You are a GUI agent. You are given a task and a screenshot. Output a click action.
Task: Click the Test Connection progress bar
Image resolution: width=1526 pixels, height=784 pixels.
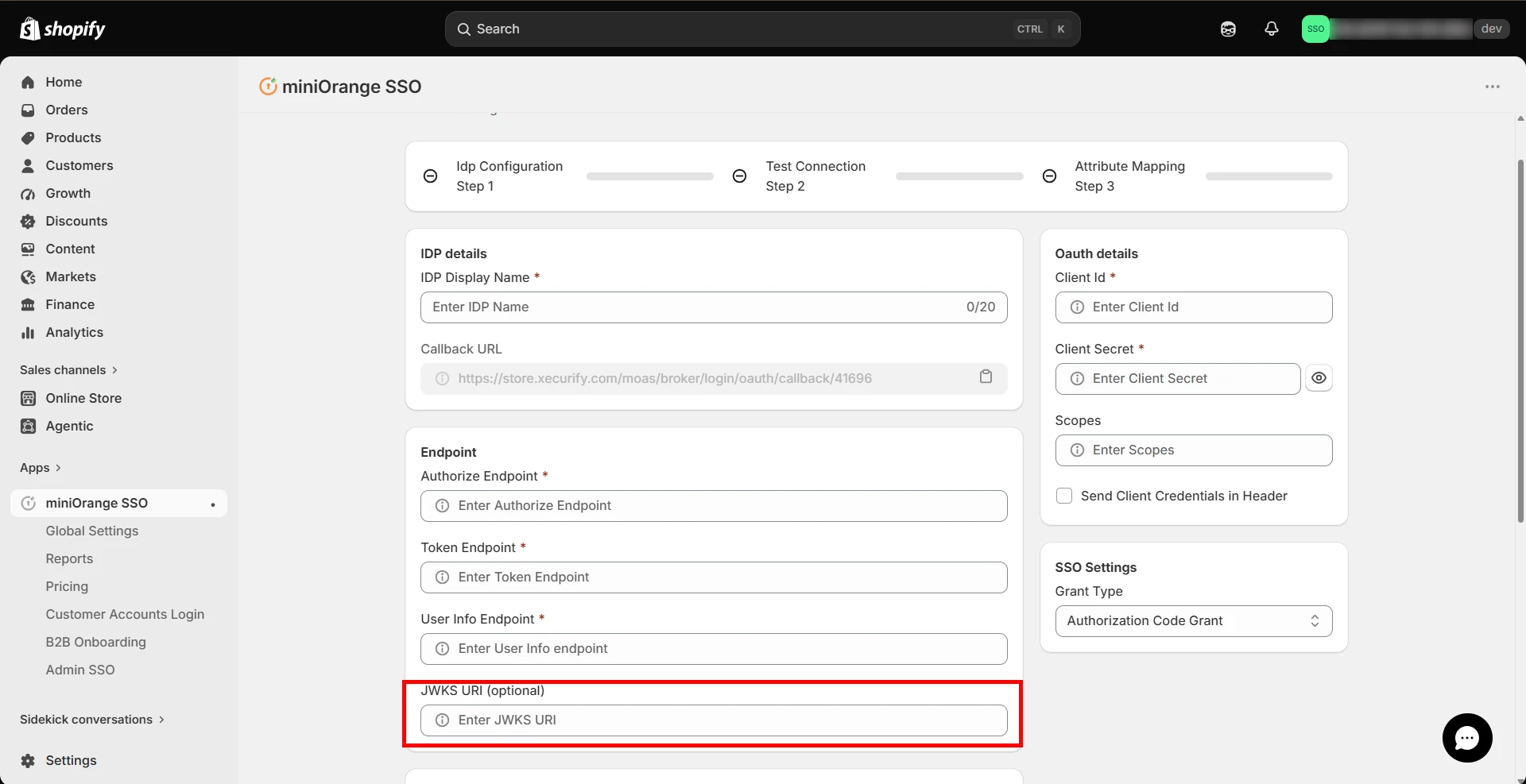(x=959, y=176)
